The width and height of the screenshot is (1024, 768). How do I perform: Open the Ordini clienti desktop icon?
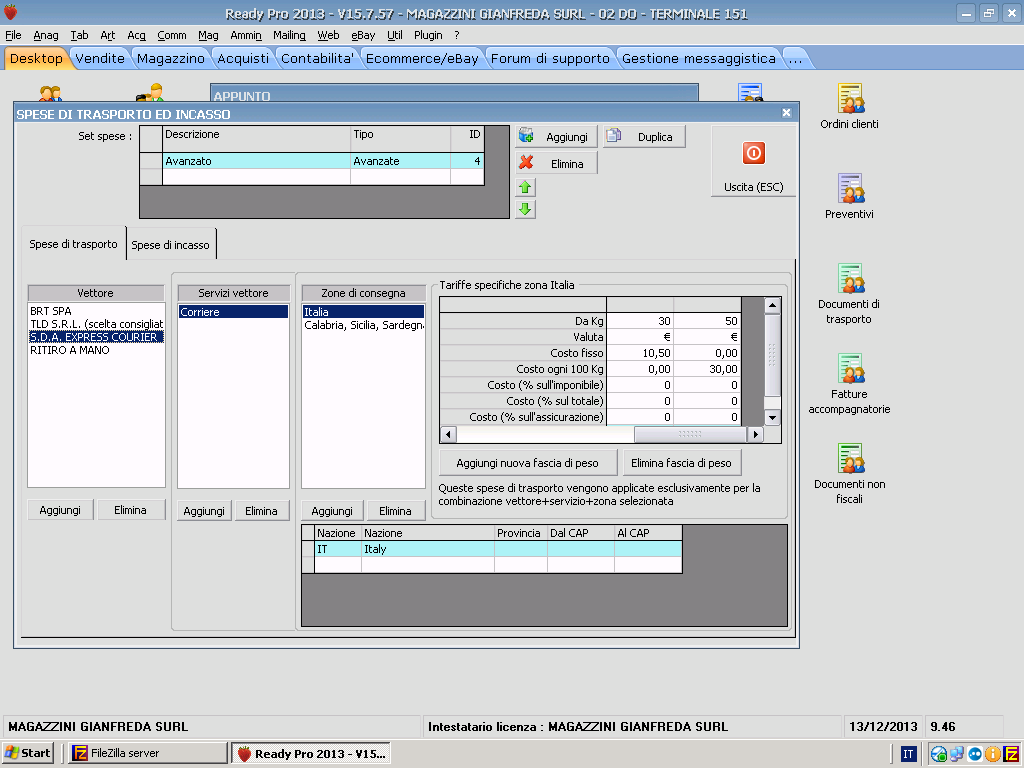pyautogui.click(x=850, y=106)
